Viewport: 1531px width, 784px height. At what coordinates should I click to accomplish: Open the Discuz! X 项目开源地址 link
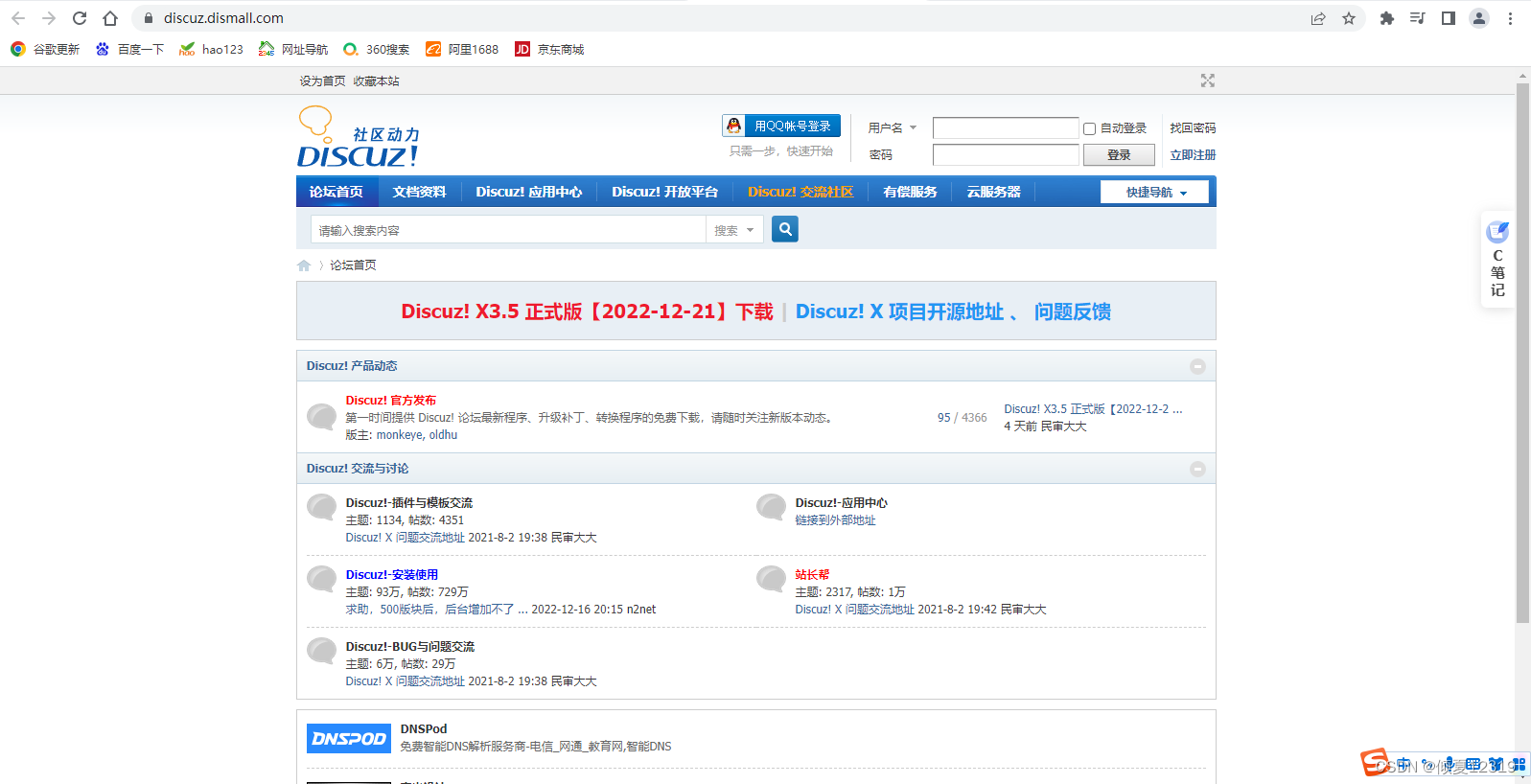pos(899,311)
